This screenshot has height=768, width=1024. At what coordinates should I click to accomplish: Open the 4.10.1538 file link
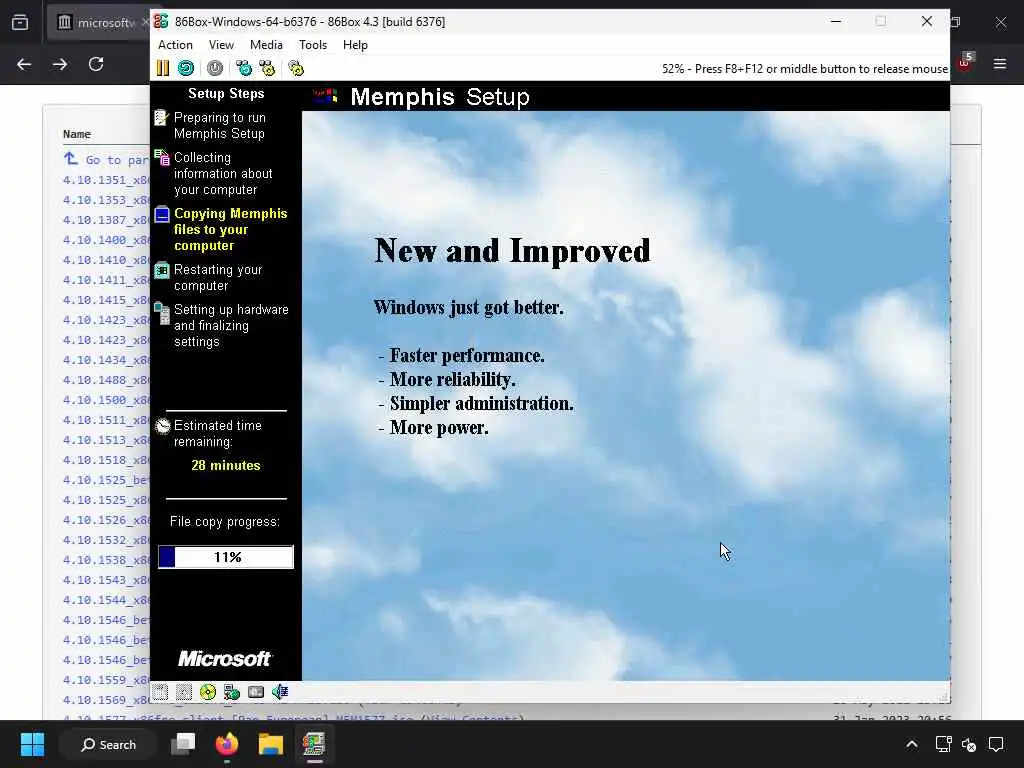(106, 560)
